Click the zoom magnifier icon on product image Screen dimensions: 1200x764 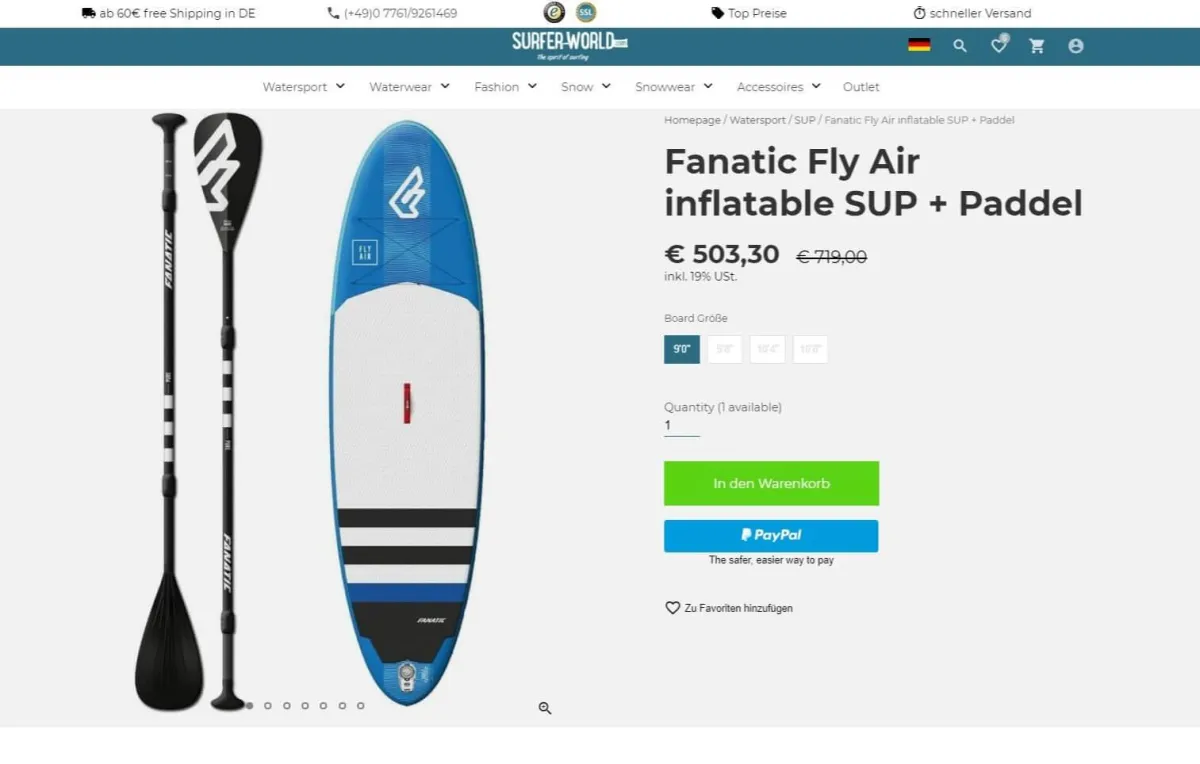tap(545, 707)
